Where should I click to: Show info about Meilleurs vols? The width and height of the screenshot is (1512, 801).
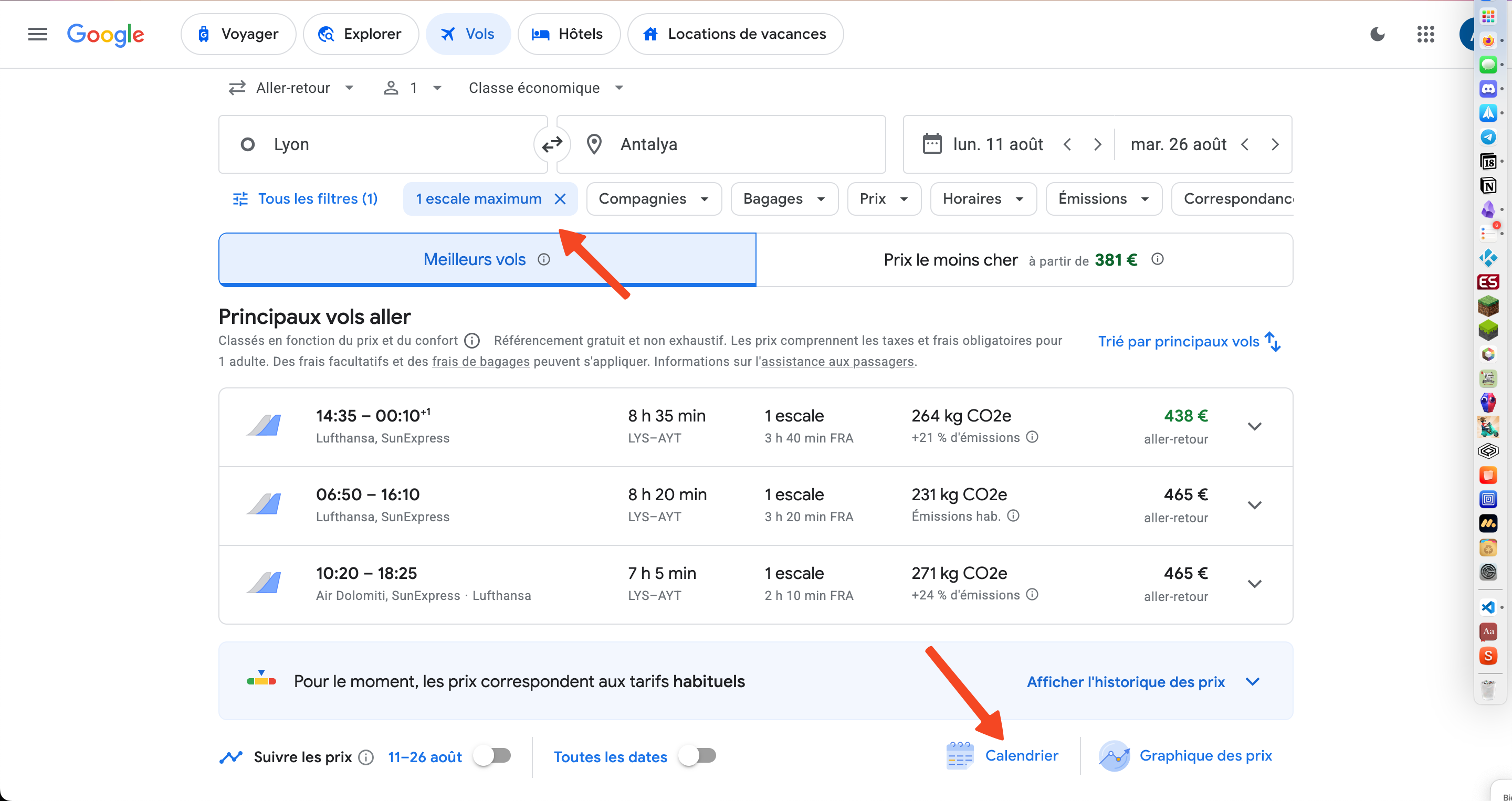pyautogui.click(x=543, y=259)
